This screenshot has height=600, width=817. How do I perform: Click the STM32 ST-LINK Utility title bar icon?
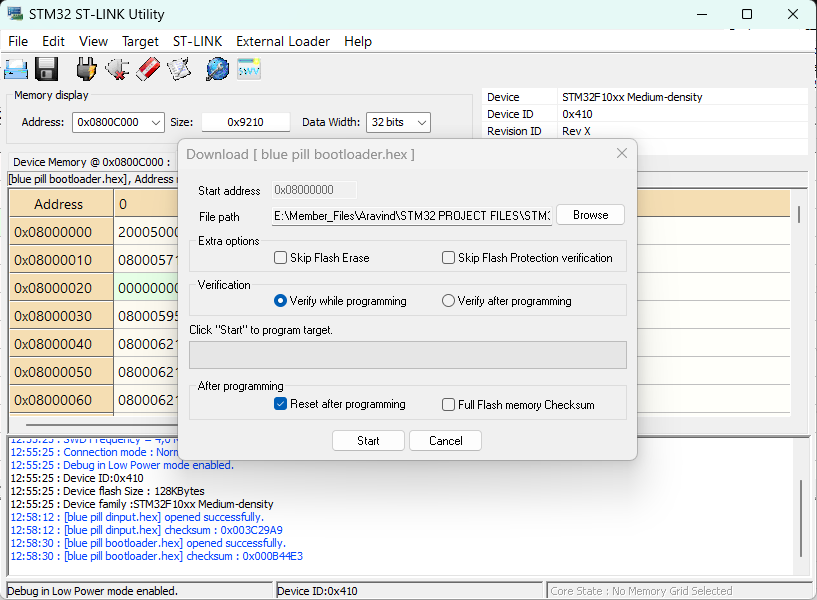(15, 14)
